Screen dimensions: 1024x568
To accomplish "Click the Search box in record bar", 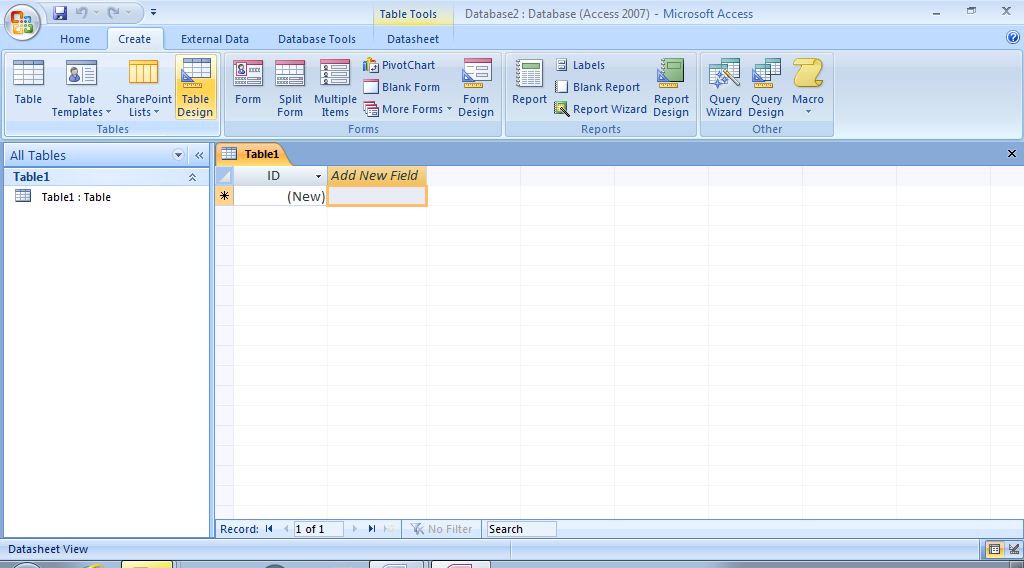I will [x=520, y=529].
